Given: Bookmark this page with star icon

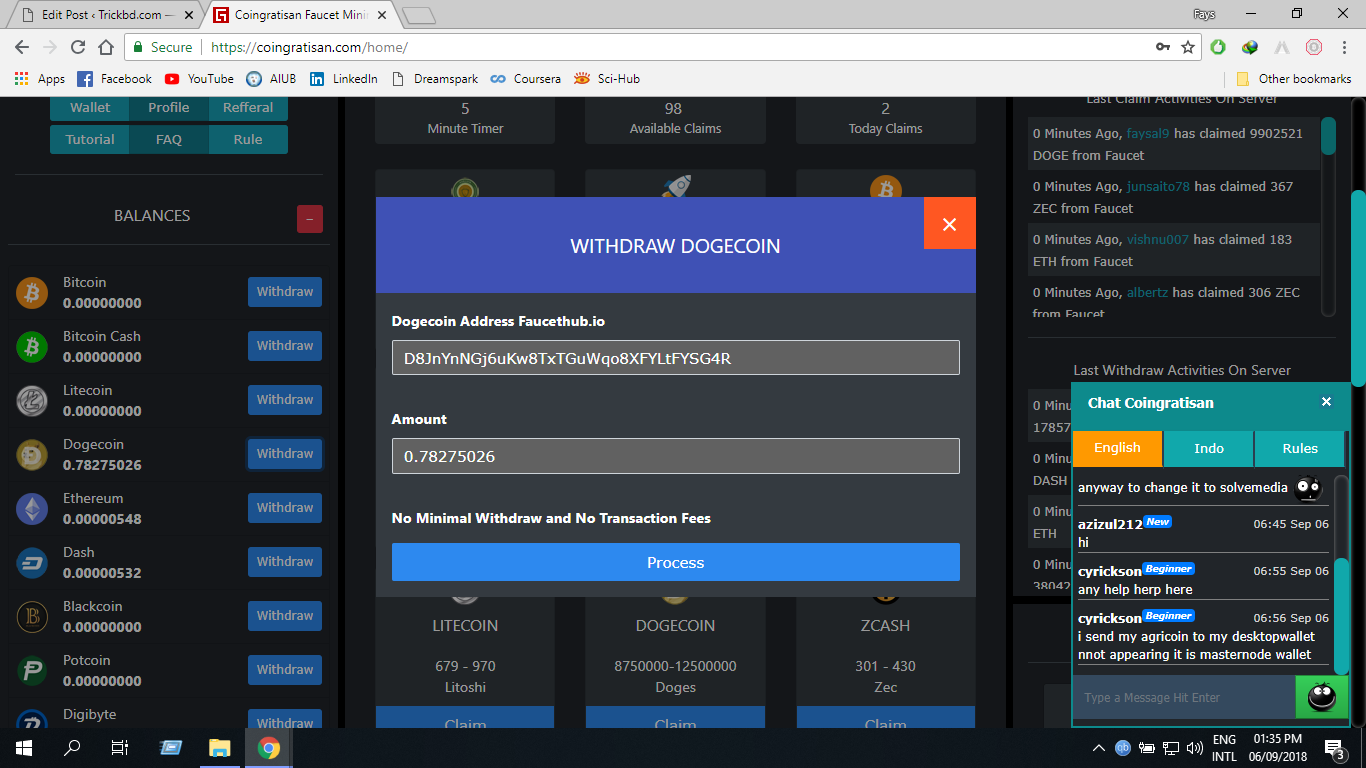Looking at the screenshot, I should pyautogui.click(x=1188, y=47).
